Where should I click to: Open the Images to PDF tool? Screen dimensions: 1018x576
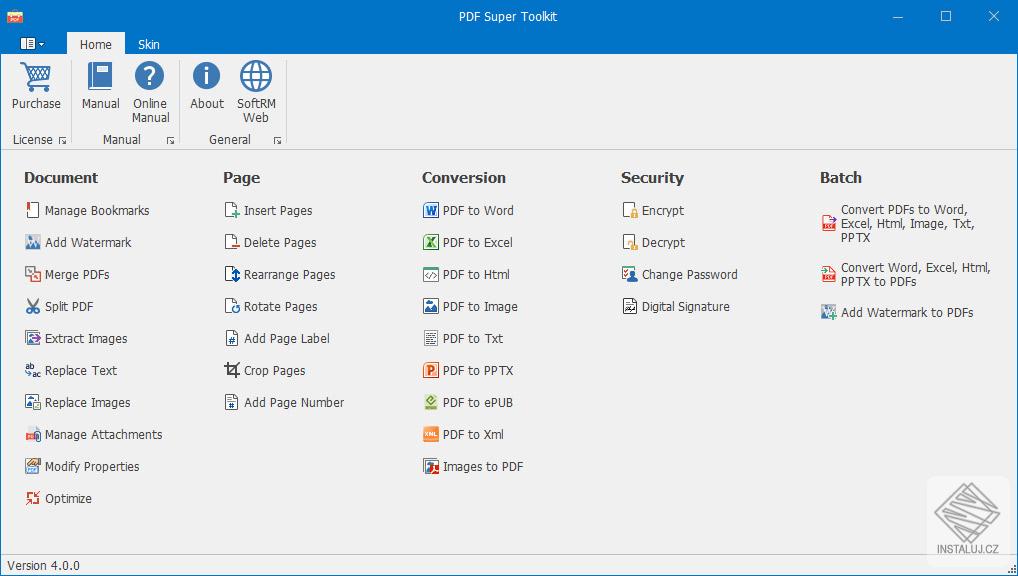(x=480, y=466)
